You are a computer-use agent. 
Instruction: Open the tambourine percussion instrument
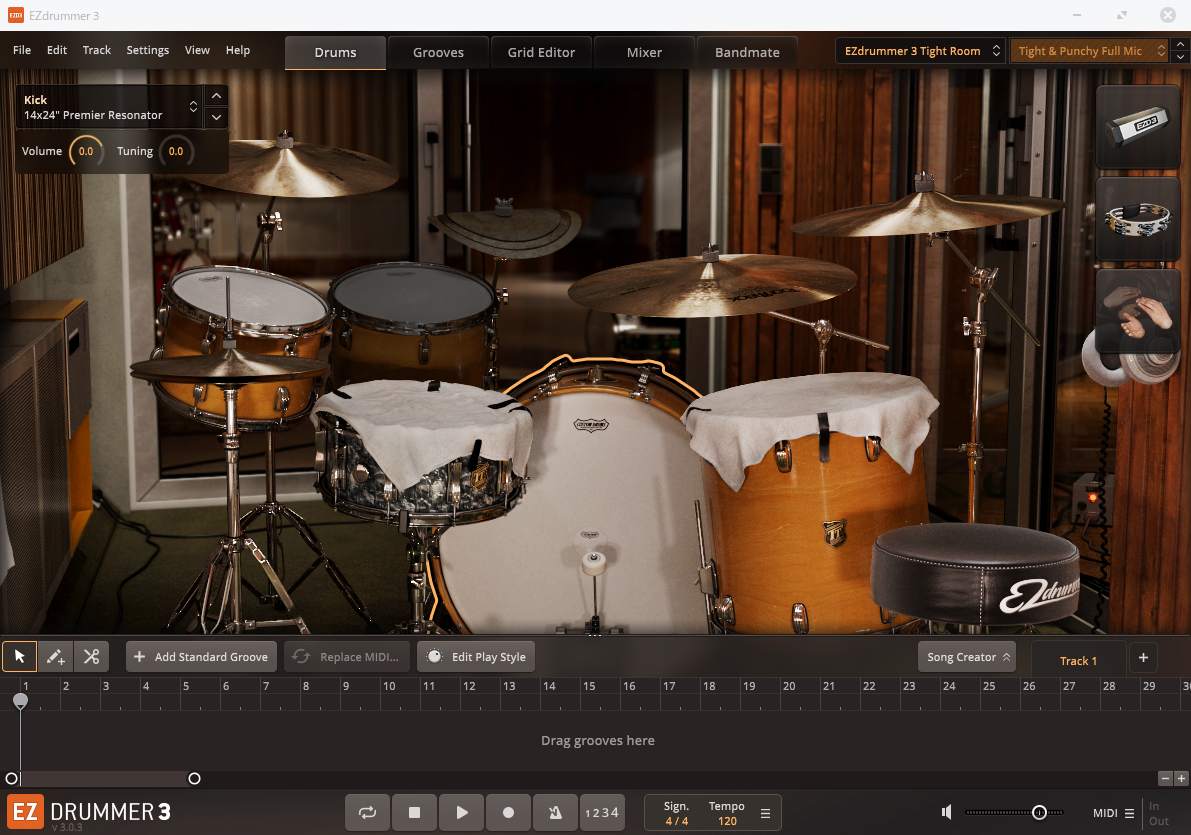pyautogui.click(x=1138, y=219)
